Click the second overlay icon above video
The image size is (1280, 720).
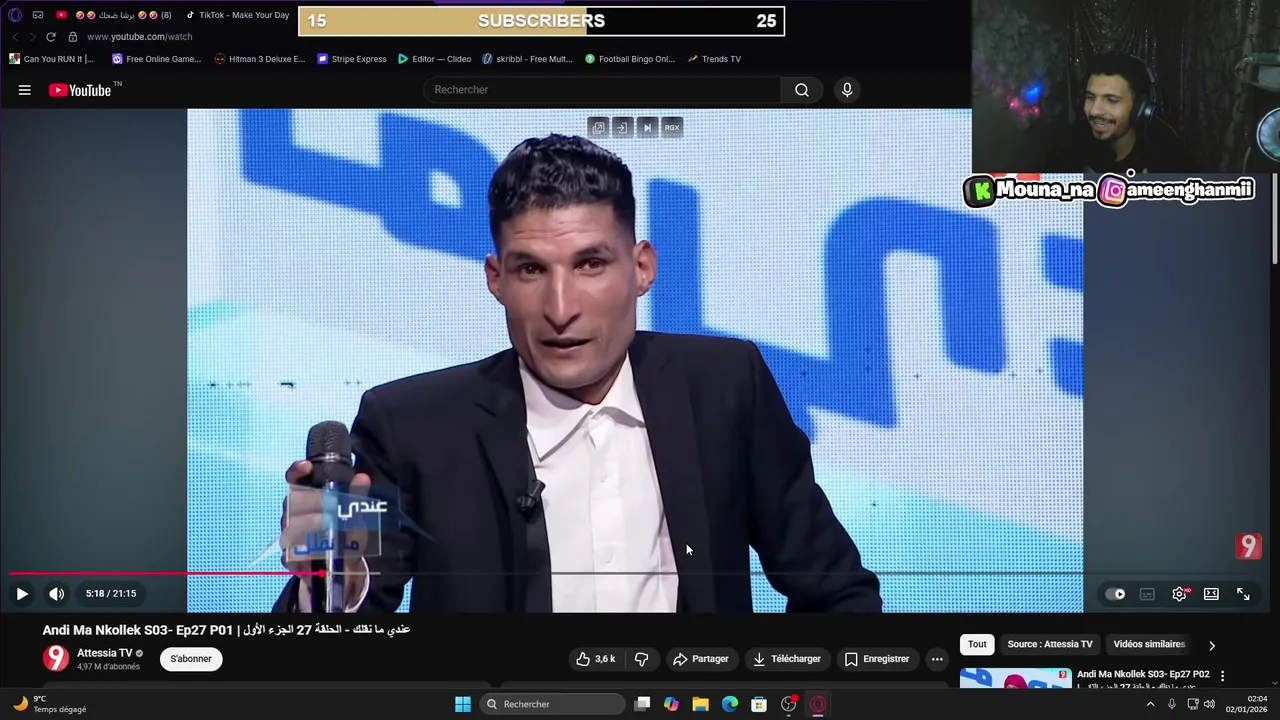pos(622,128)
